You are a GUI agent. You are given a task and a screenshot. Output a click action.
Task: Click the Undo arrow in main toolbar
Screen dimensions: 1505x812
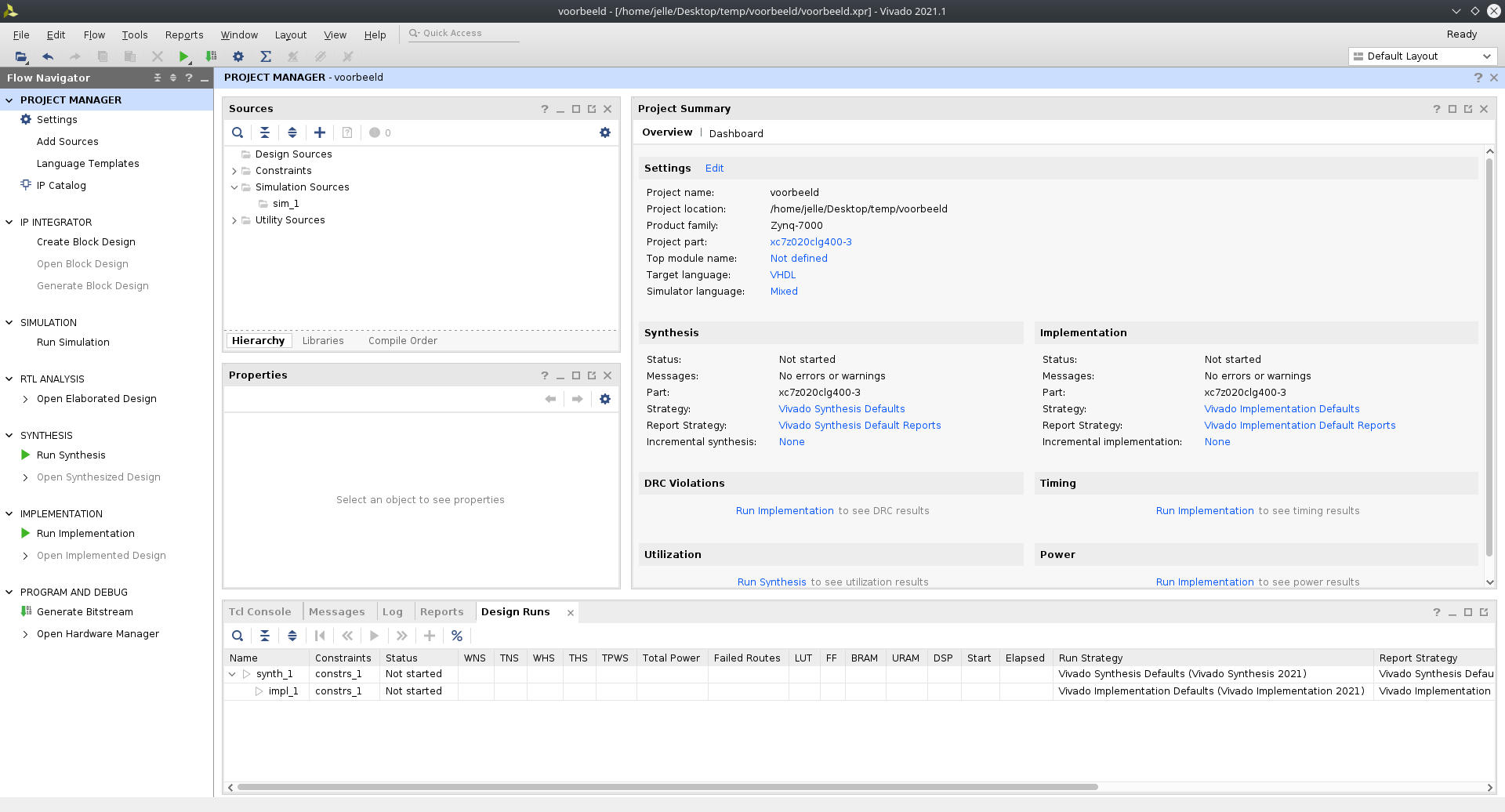pyautogui.click(x=48, y=56)
